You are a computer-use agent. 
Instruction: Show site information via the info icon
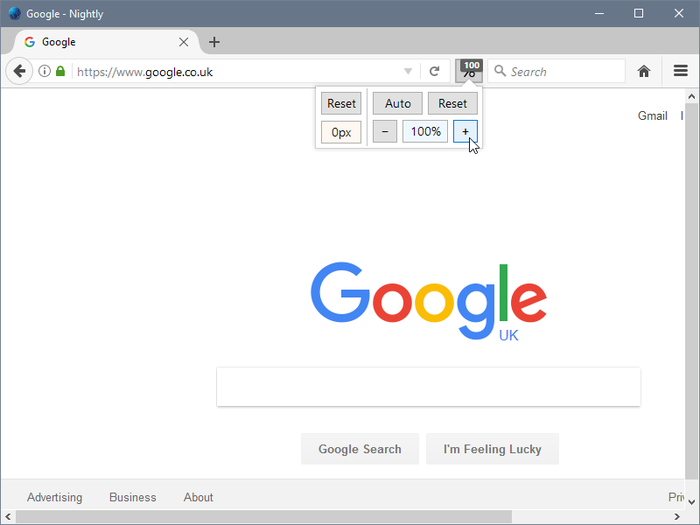coord(44,71)
